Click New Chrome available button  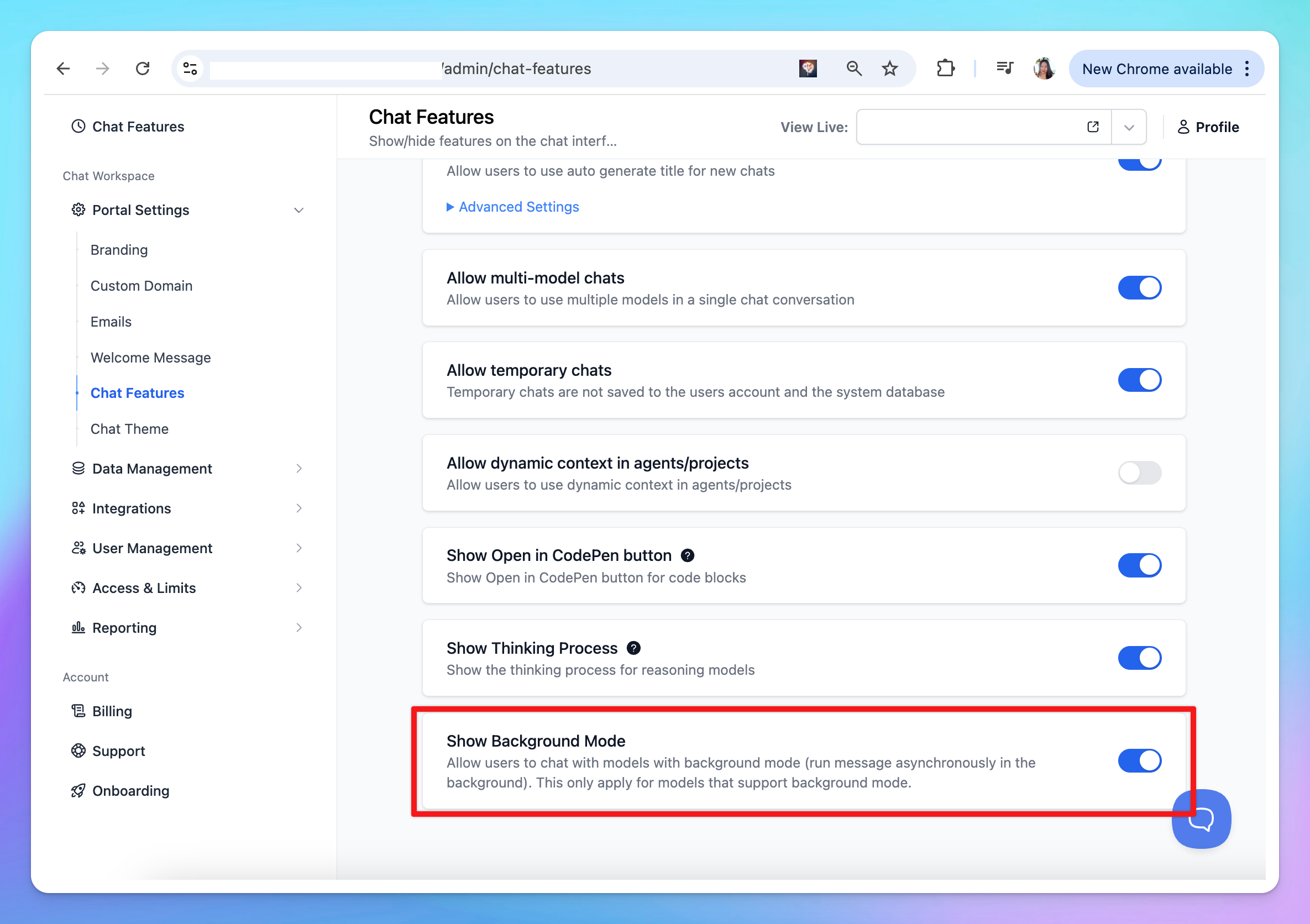1156,69
